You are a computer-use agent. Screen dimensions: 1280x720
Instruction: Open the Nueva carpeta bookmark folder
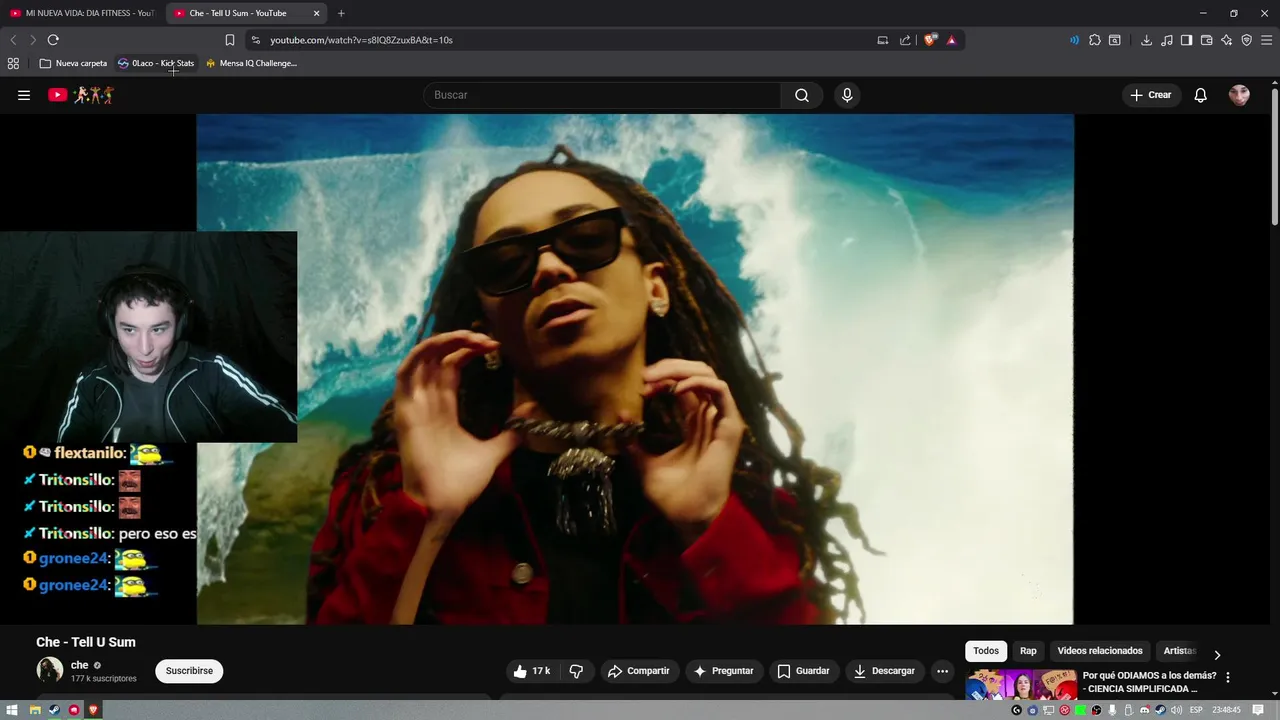[73, 63]
